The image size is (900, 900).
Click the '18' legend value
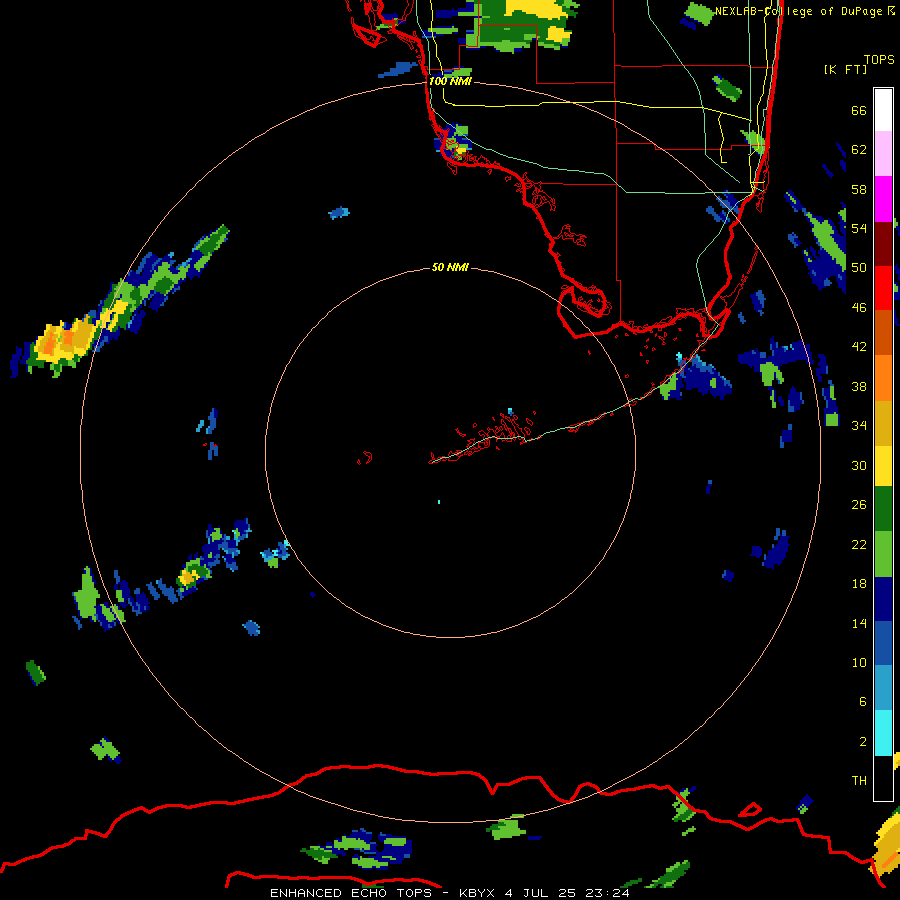[859, 584]
